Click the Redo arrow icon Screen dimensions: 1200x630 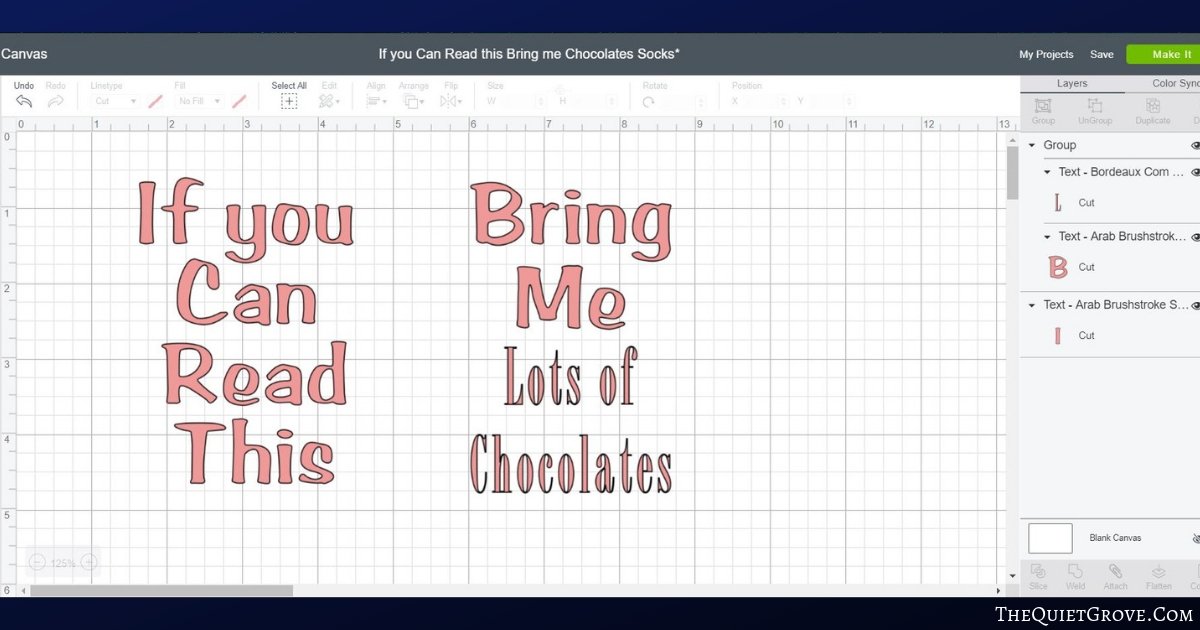pyautogui.click(x=56, y=101)
